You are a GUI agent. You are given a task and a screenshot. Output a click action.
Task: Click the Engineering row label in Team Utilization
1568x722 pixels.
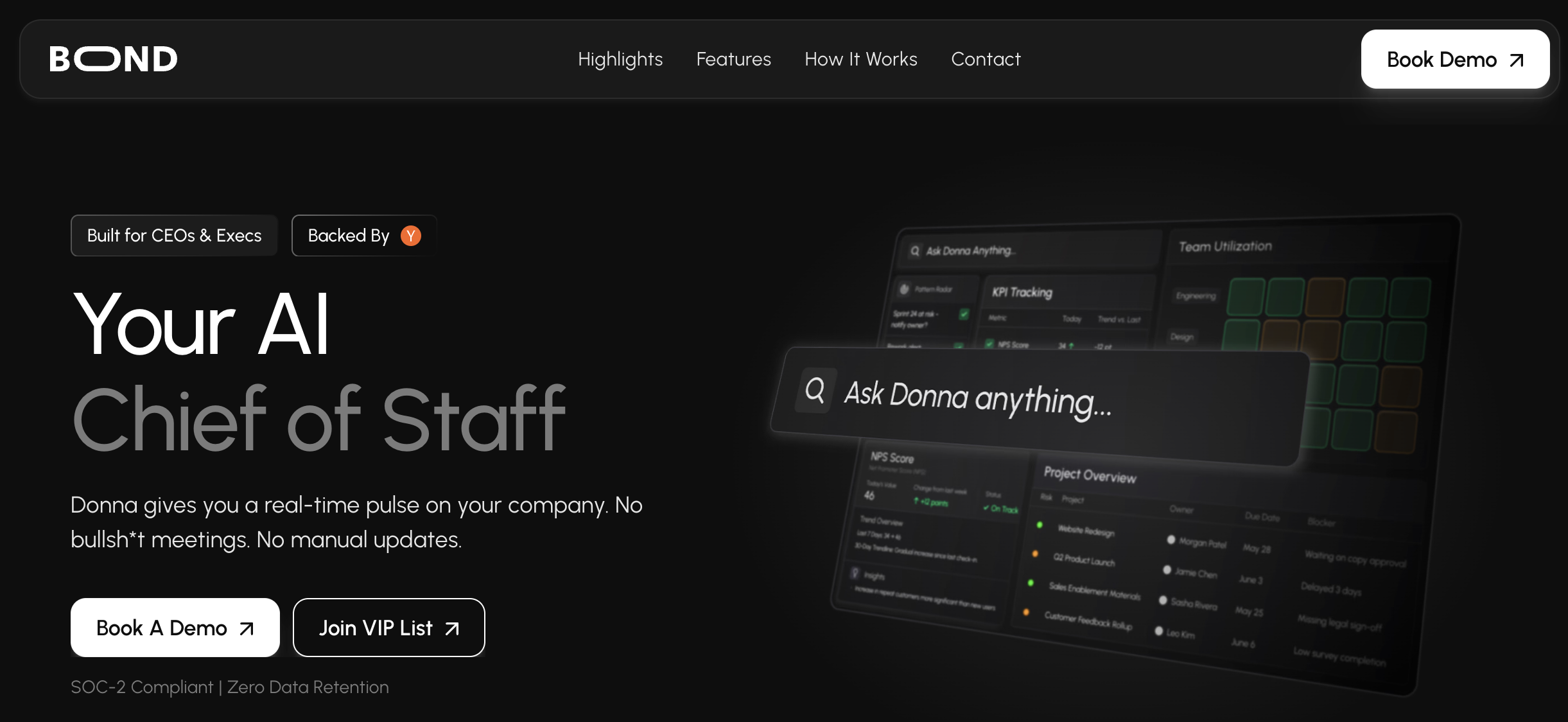(x=1196, y=295)
